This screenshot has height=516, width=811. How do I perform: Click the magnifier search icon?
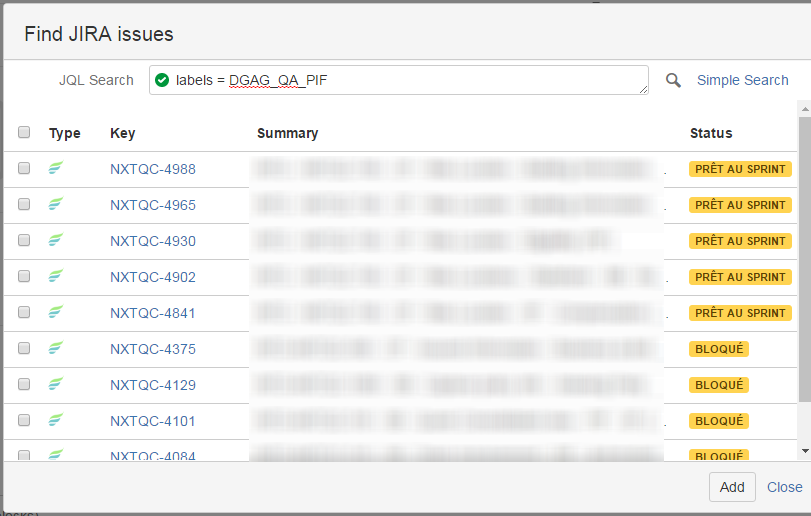point(673,80)
